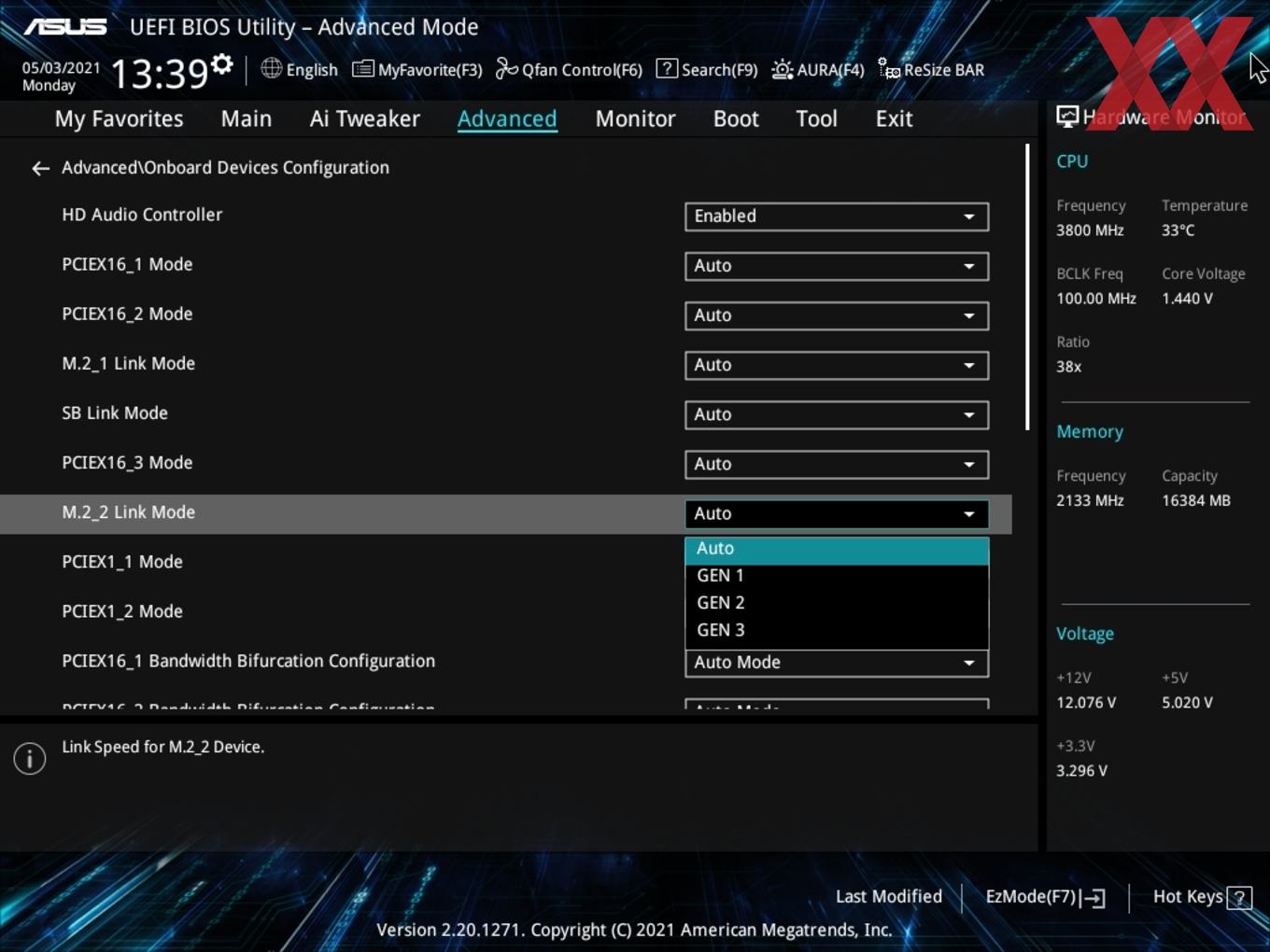Click the CPU frequency 3800 MHz value
Image resolution: width=1270 pixels, height=952 pixels.
coord(1090,231)
